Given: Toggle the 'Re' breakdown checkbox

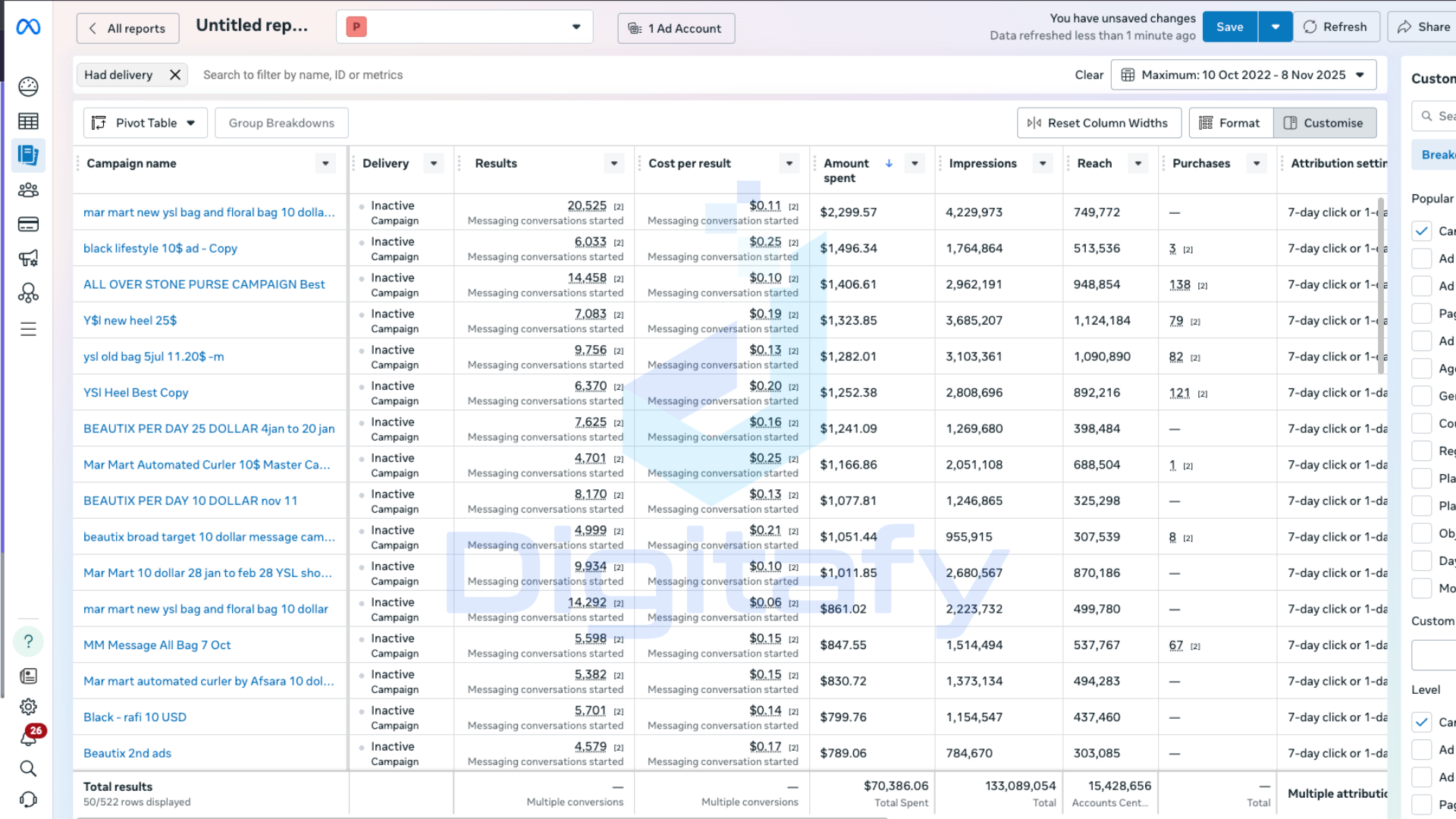Looking at the screenshot, I should tap(1422, 451).
